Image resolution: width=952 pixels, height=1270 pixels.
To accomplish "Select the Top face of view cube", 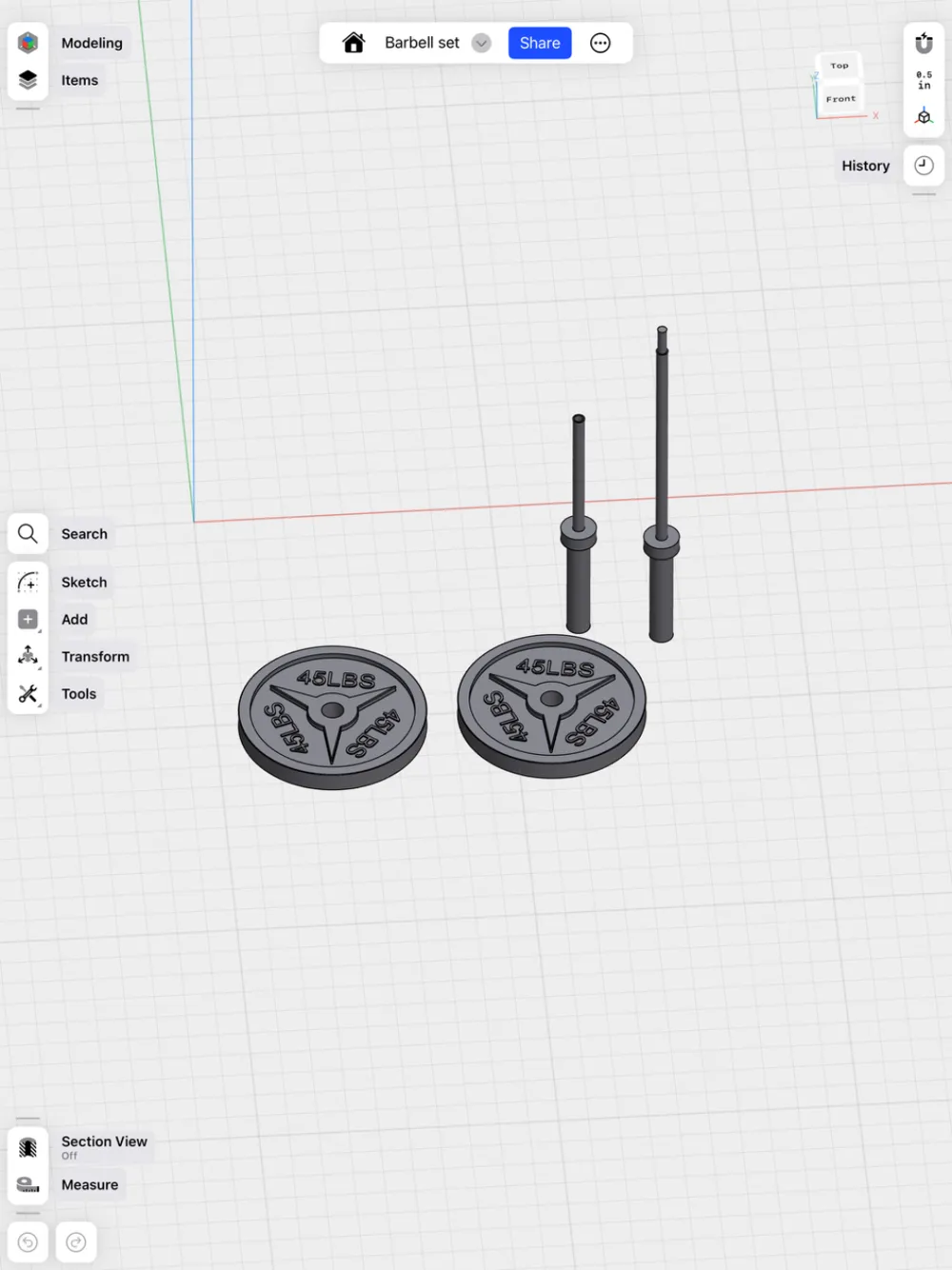I will (x=839, y=66).
